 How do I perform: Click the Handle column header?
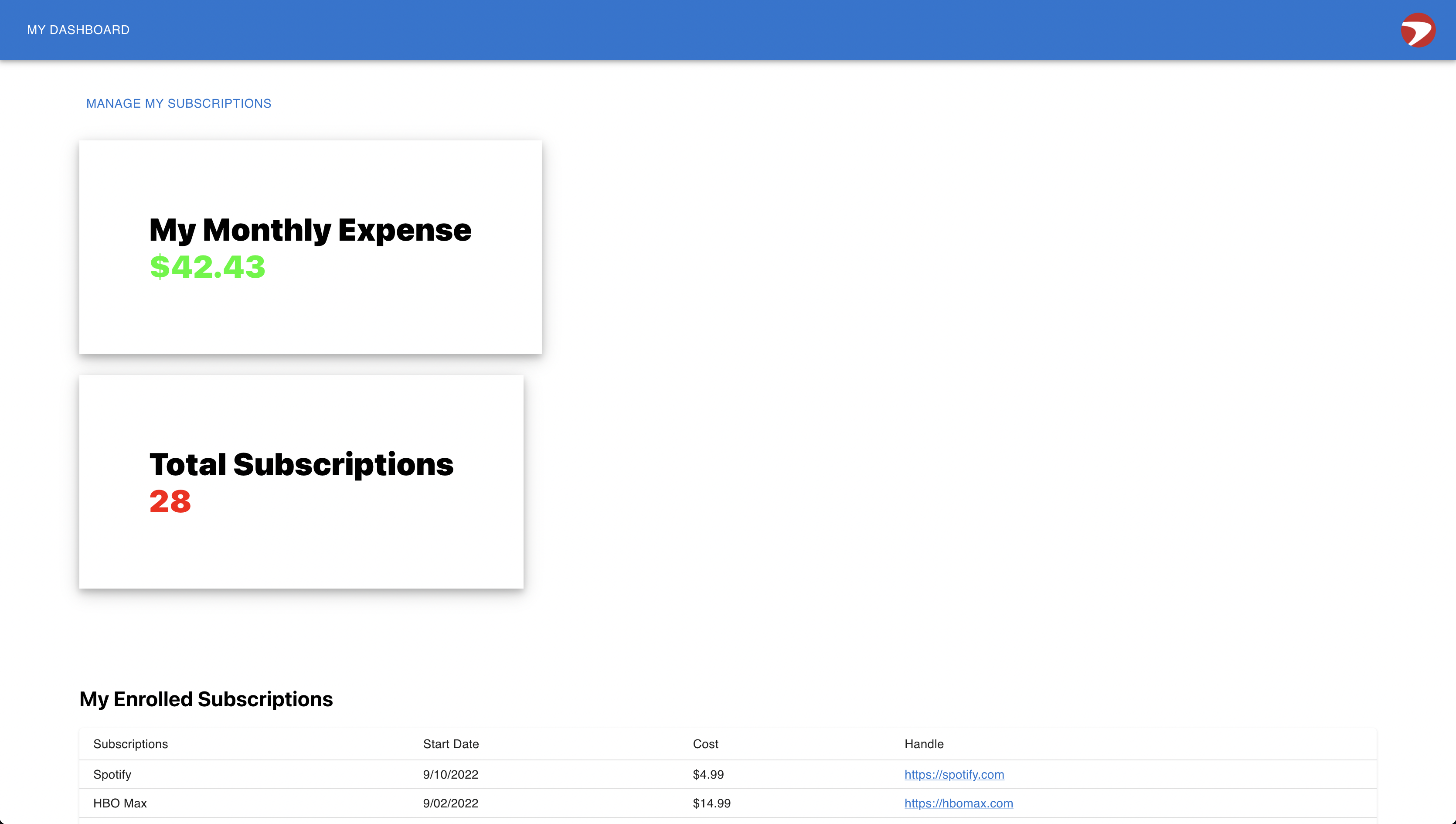pyautogui.click(x=923, y=744)
